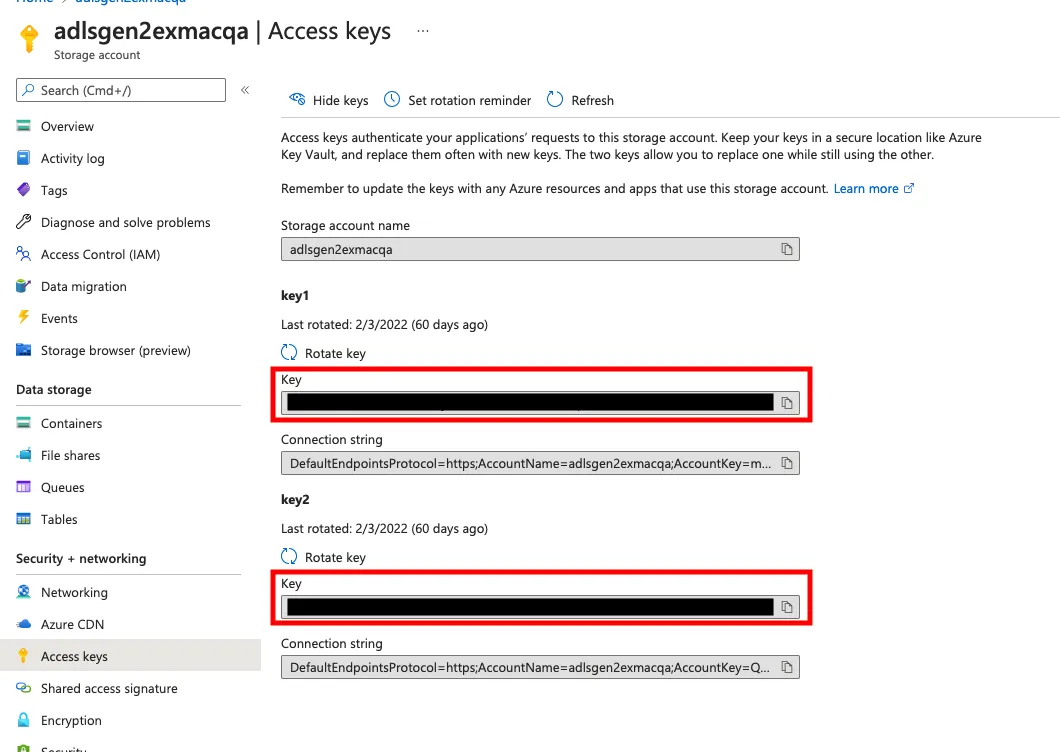Collapse the left navigation pane
1060x752 pixels.
click(245, 89)
